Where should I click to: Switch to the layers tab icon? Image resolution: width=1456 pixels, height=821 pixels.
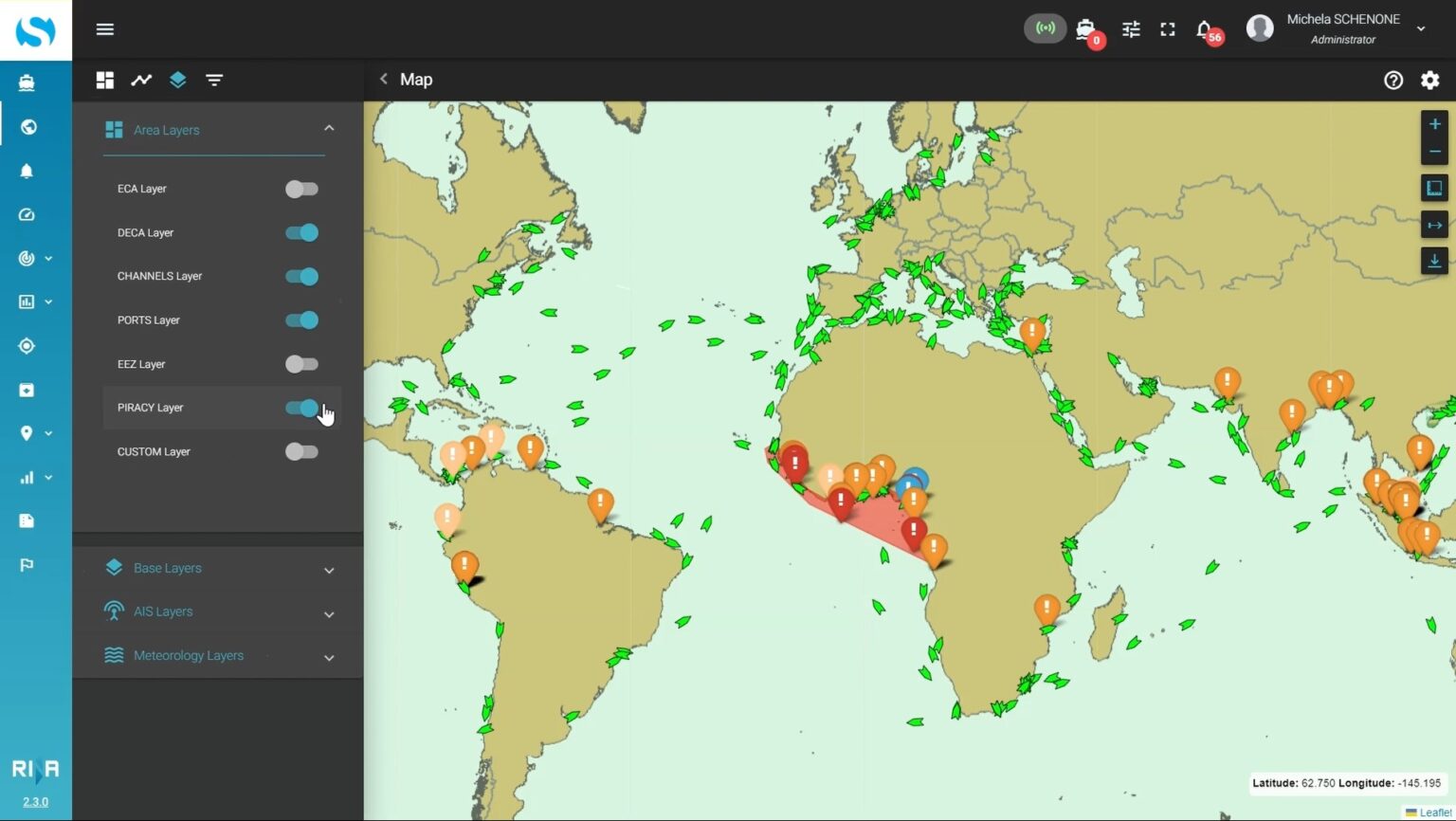click(177, 81)
